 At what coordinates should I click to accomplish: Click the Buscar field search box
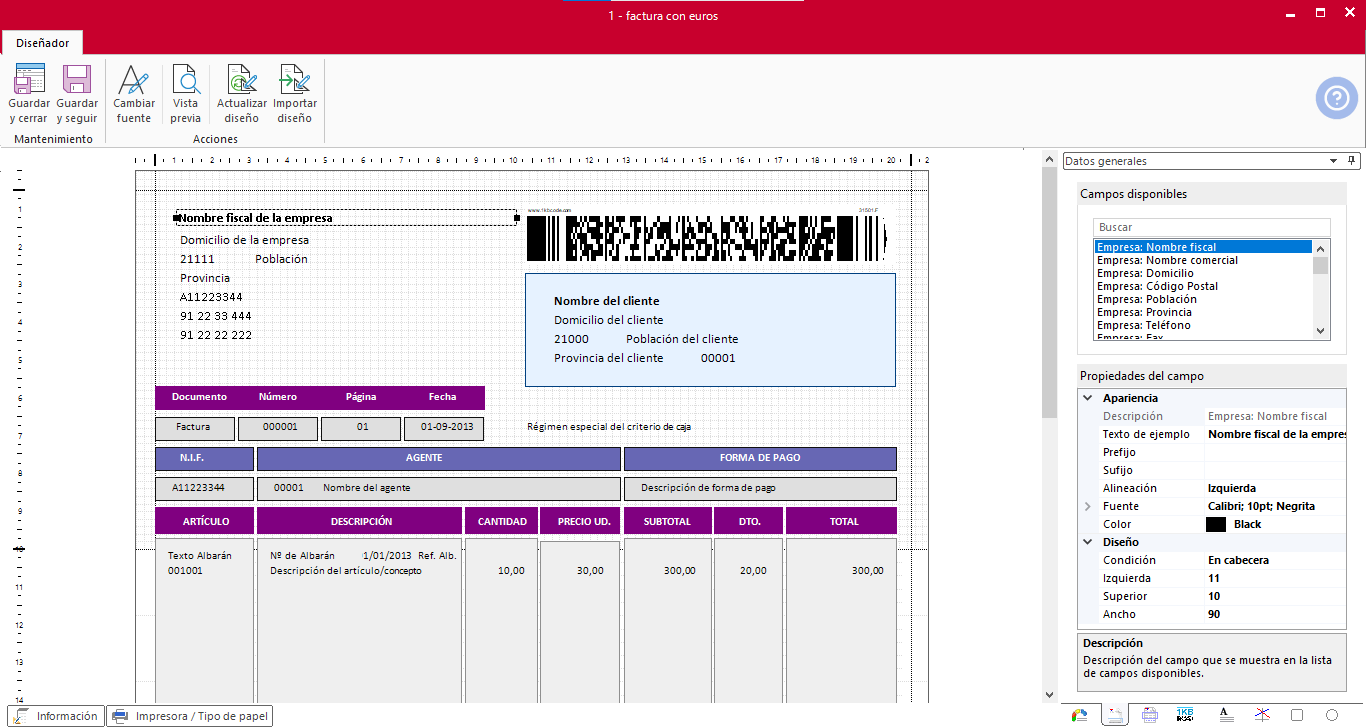point(1212,227)
